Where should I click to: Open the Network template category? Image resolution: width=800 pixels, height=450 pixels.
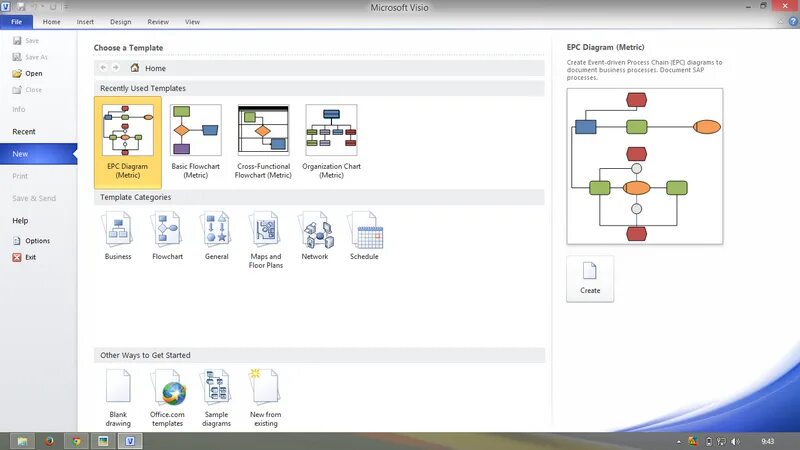click(x=315, y=236)
